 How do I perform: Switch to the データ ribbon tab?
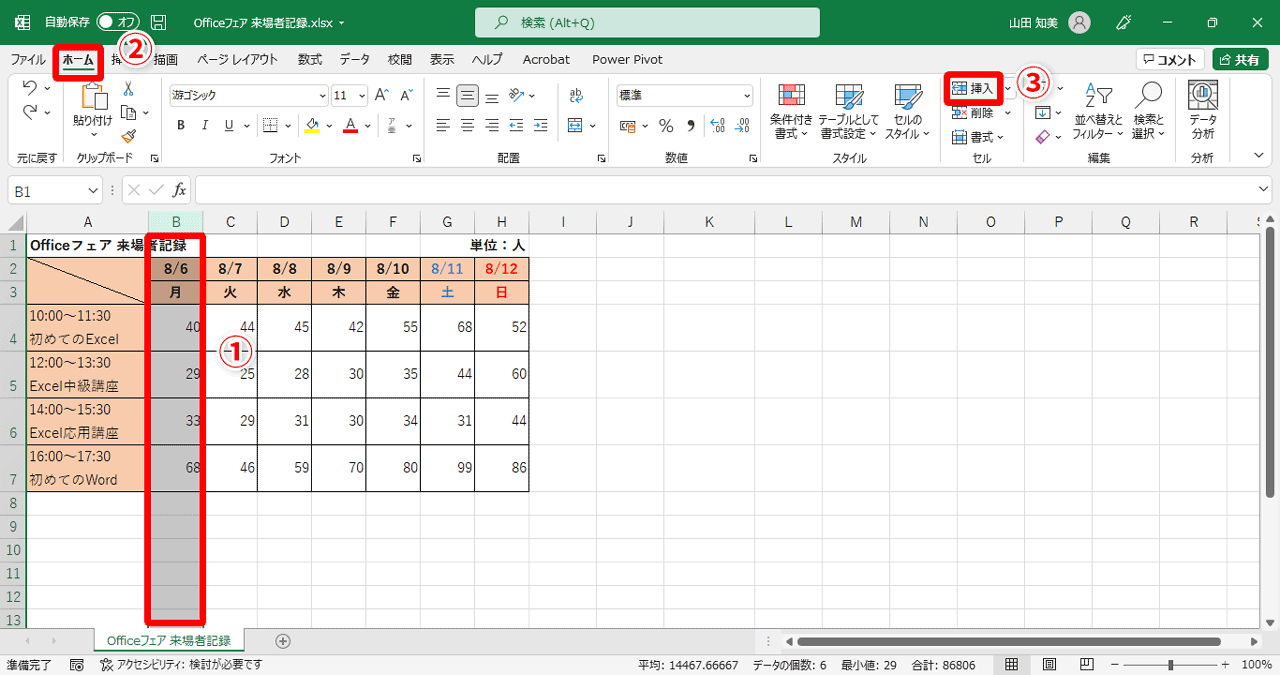pos(354,59)
